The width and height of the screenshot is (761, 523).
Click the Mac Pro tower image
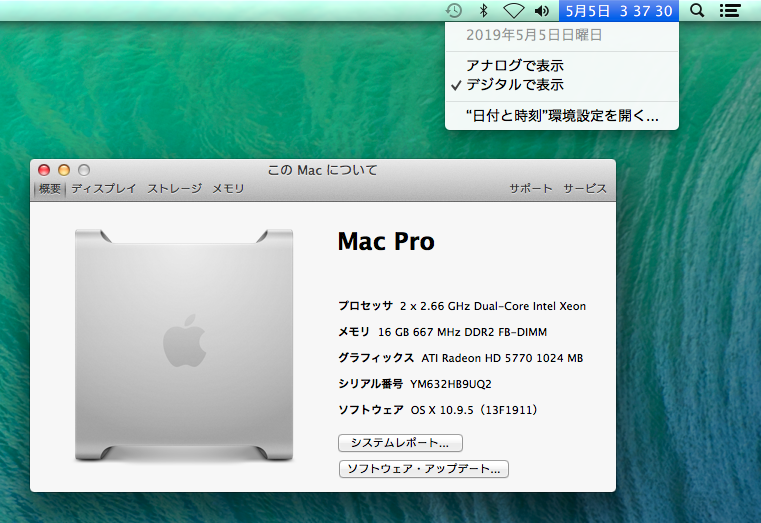point(184,344)
